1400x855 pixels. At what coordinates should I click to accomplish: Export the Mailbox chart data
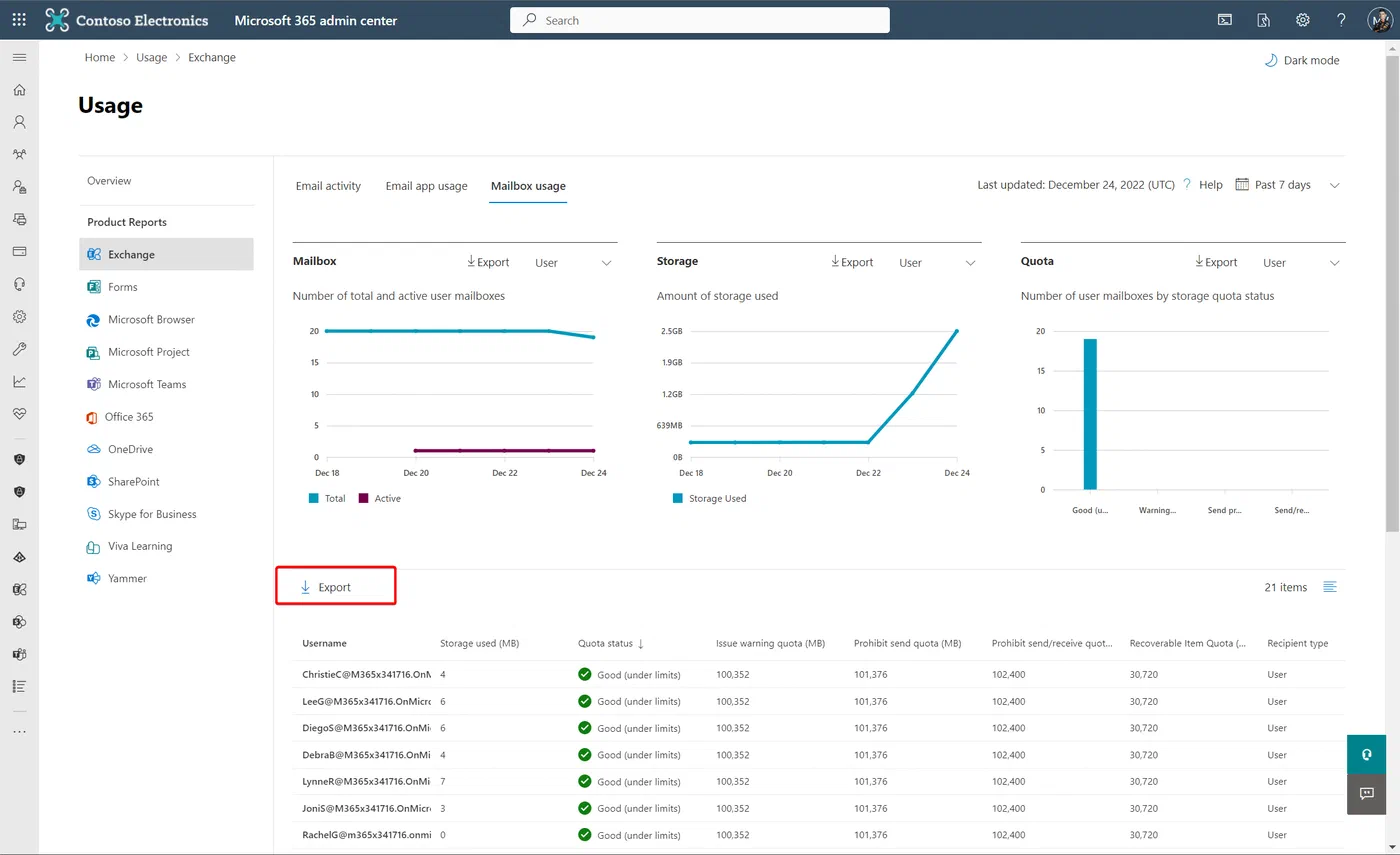pyautogui.click(x=488, y=262)
